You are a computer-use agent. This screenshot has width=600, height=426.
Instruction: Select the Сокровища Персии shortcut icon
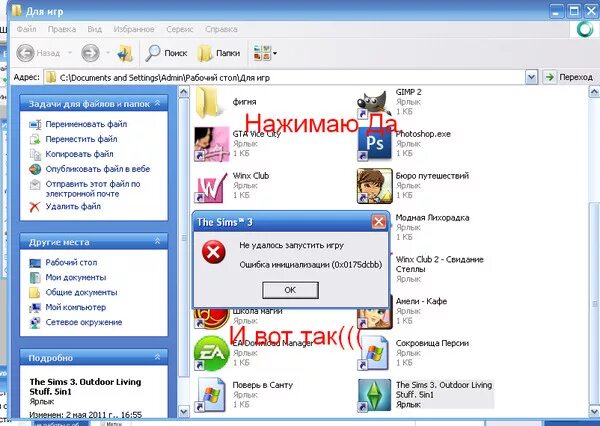[374, 353]
